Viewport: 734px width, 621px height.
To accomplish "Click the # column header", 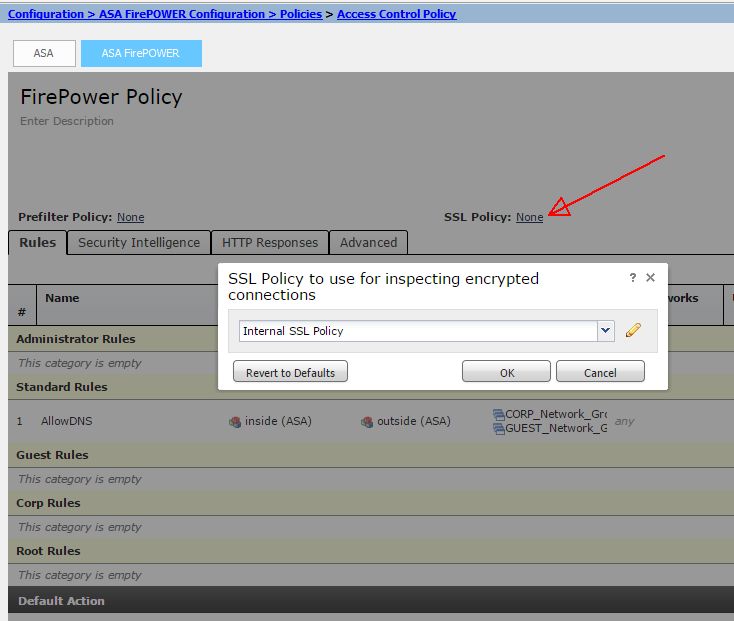I will (x=22, y=312).
